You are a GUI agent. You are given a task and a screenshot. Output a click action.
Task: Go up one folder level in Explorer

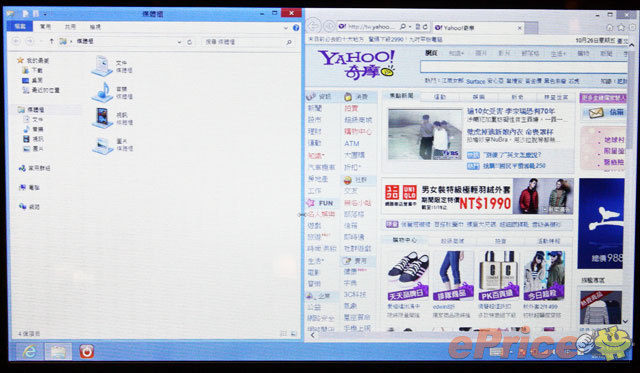click(x=51, y=41)
